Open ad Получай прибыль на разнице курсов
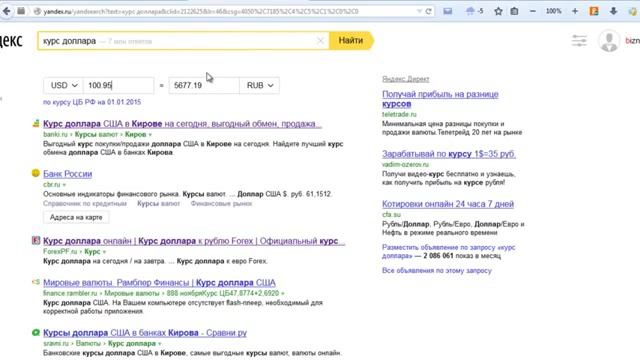The image size is (640, 360). (x=440, y=99)
